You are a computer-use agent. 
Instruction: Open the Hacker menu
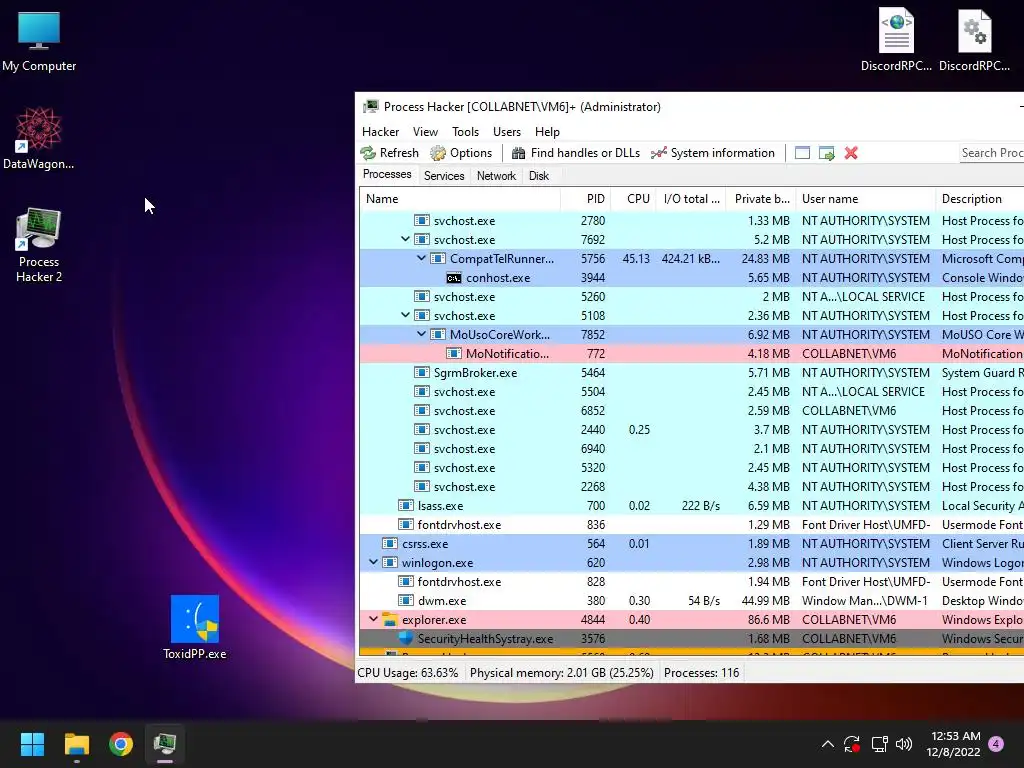point(381,132)
